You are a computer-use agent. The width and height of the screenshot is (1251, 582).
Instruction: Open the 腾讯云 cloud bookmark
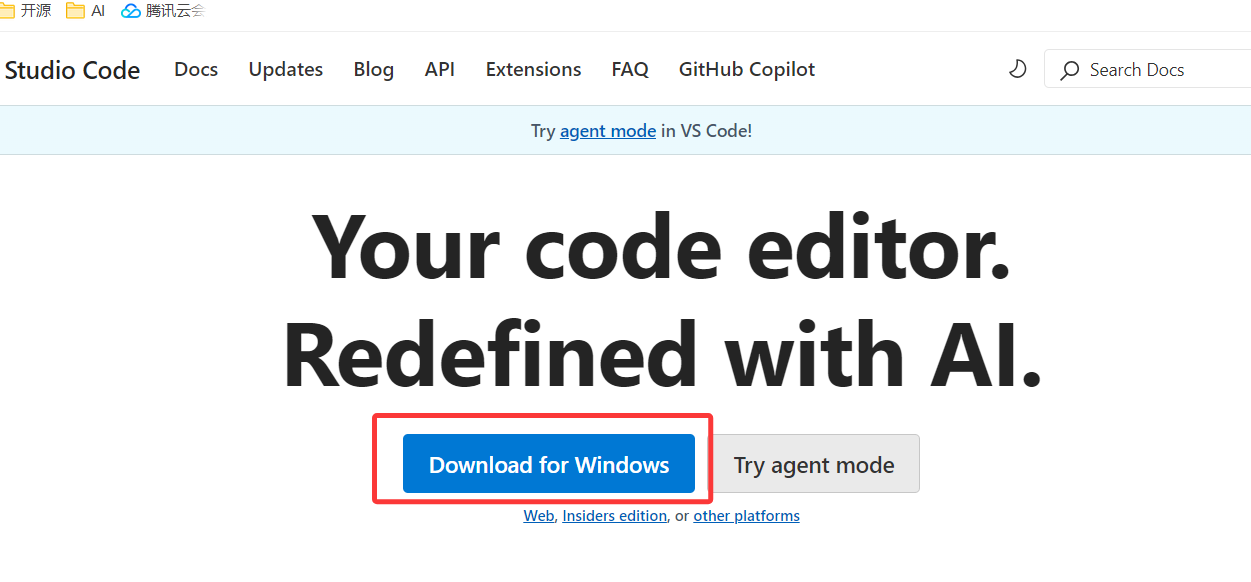[x=163, y=11]
